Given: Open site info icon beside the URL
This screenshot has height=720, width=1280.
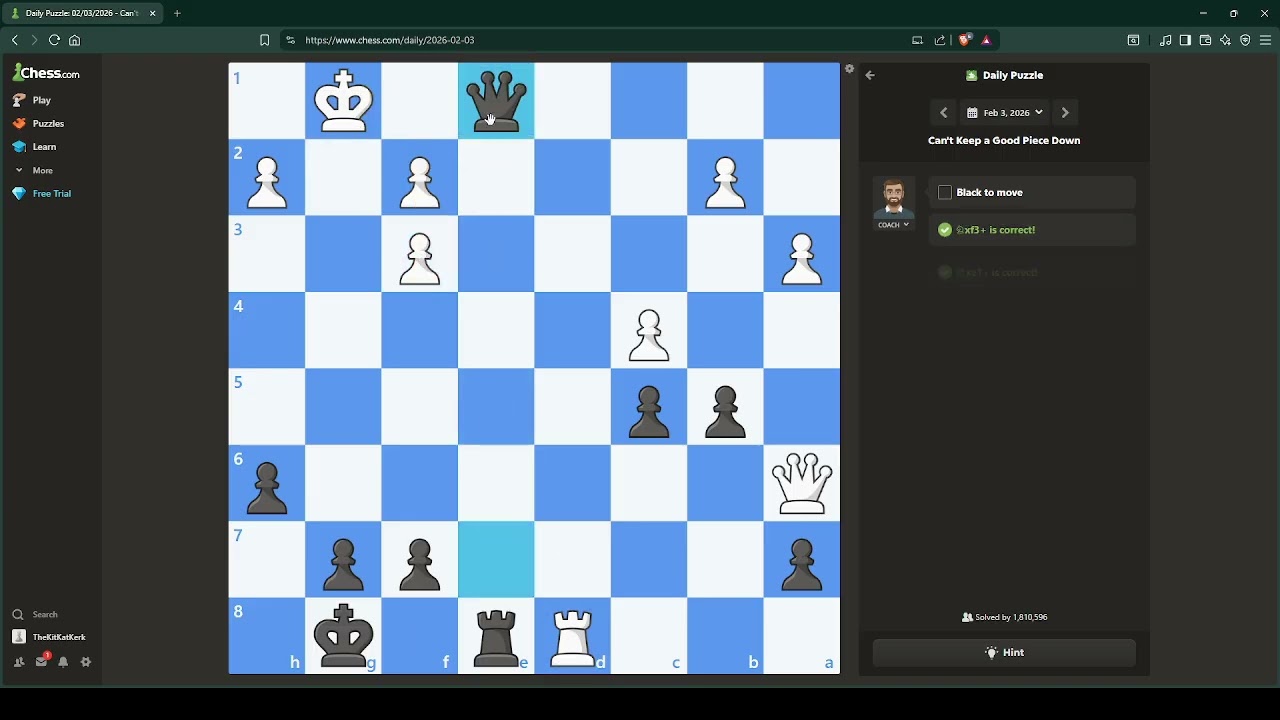Looking at the screenshot, I should [290, 40].
